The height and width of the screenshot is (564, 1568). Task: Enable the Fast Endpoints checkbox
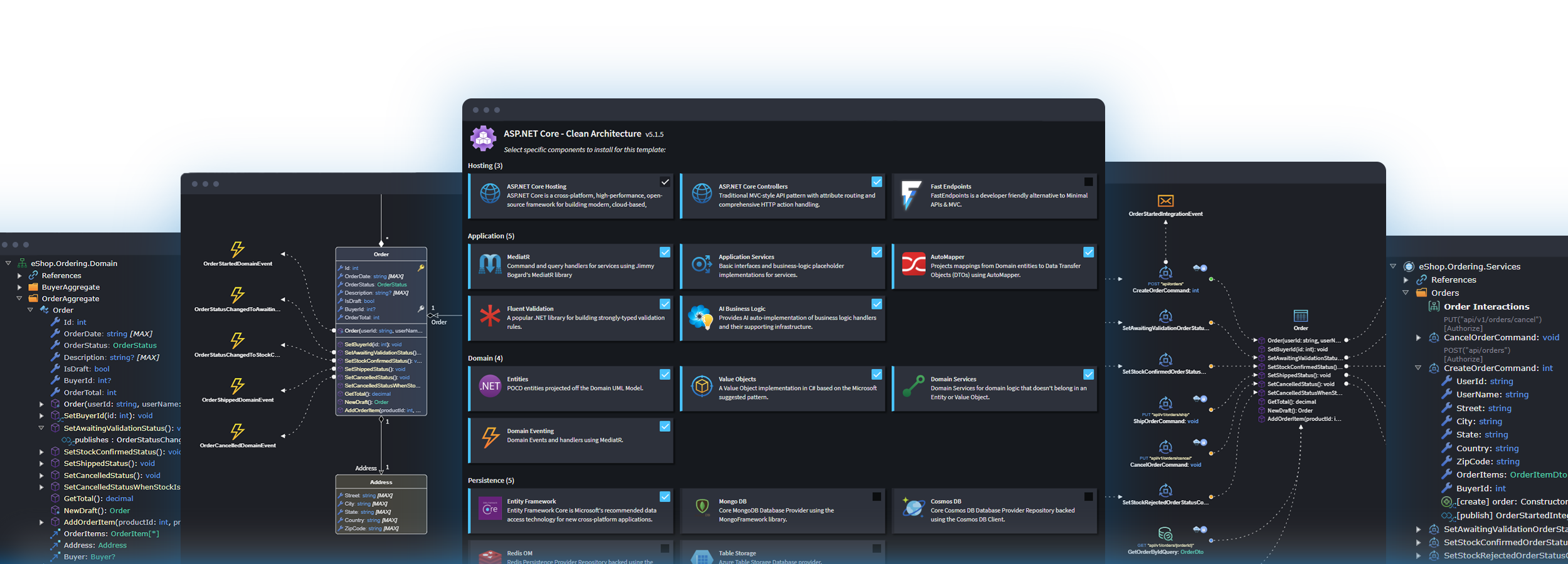click(1088, 182)
